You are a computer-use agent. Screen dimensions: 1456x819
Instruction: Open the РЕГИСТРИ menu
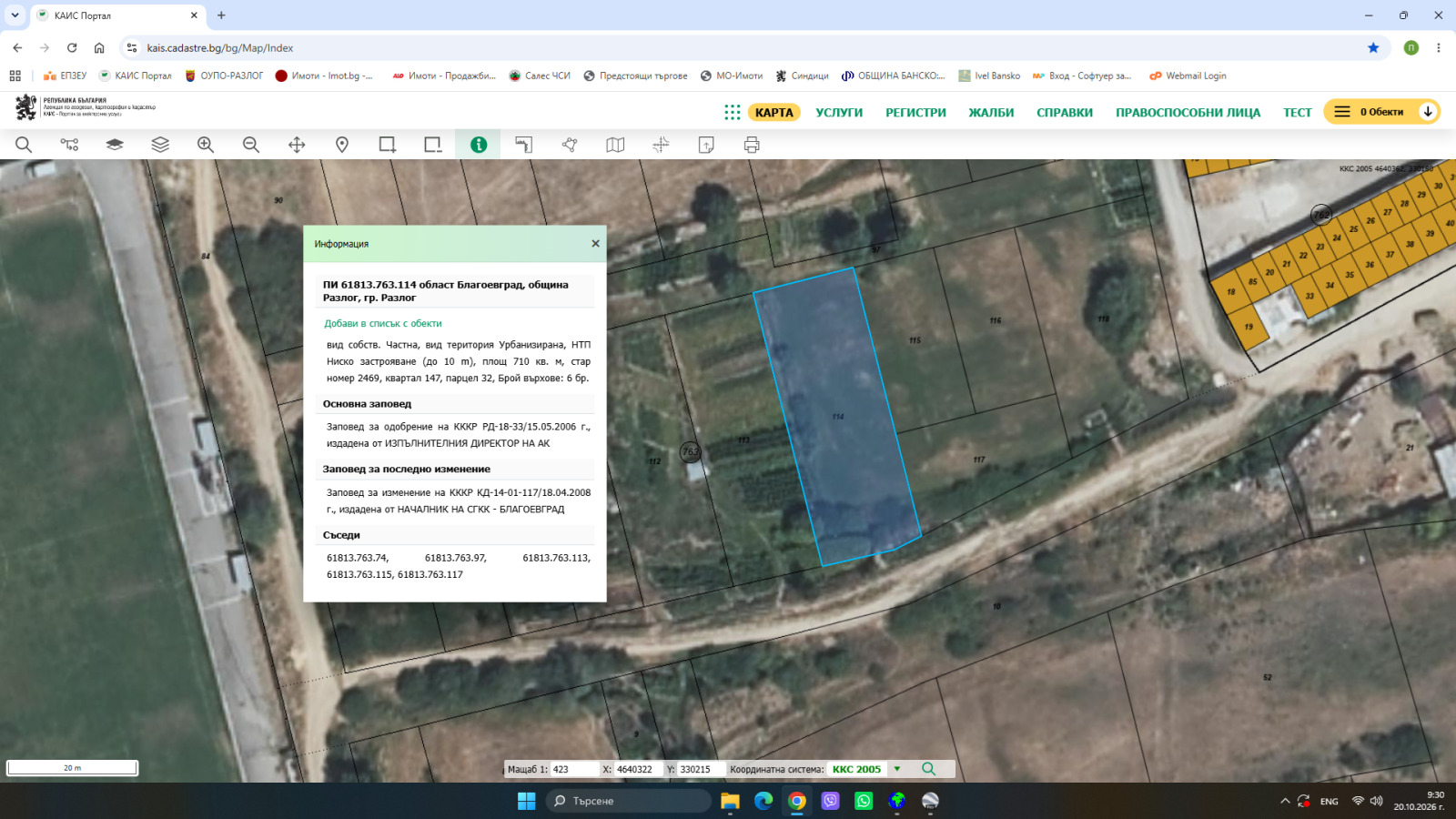[x=915, y=113]
